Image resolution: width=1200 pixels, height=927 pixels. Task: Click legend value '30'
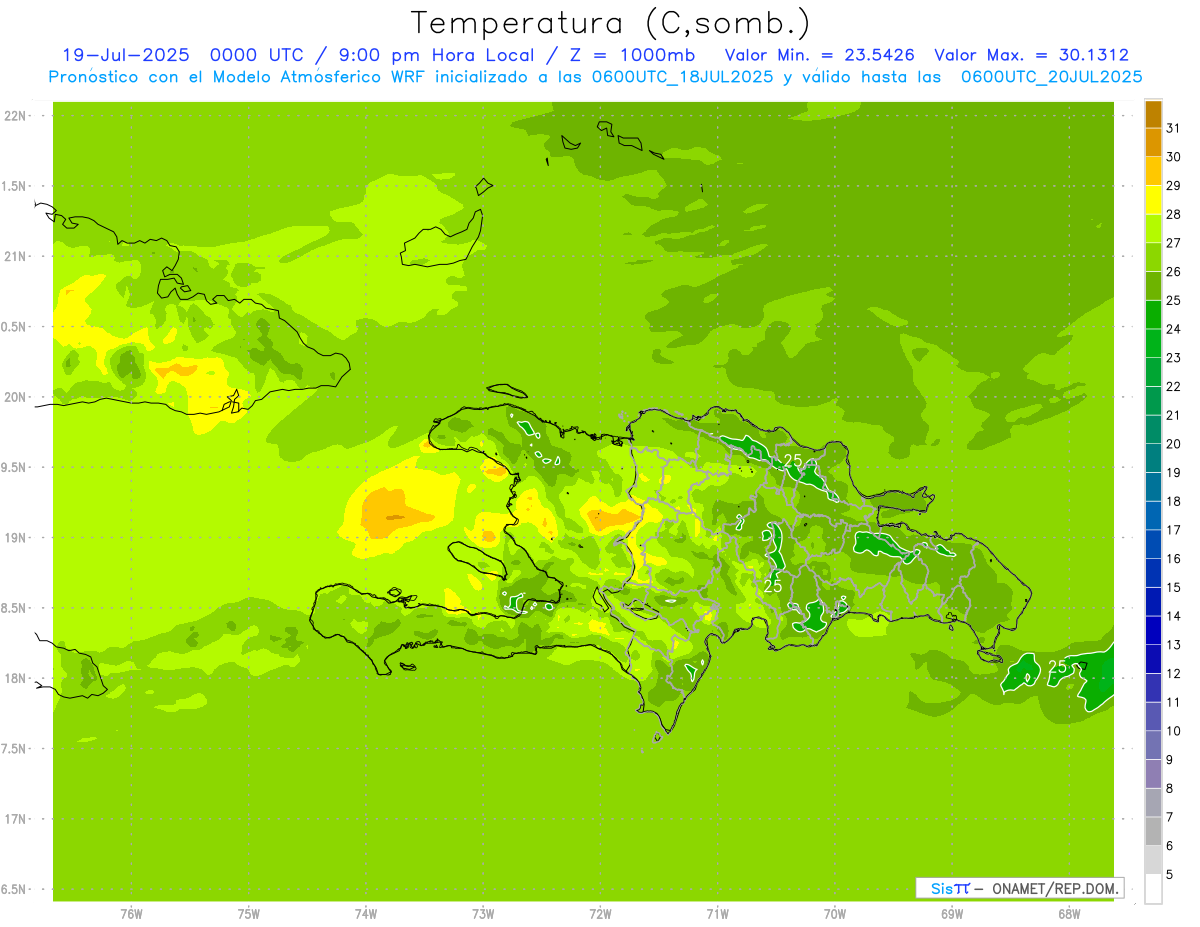click(1173, 157)
